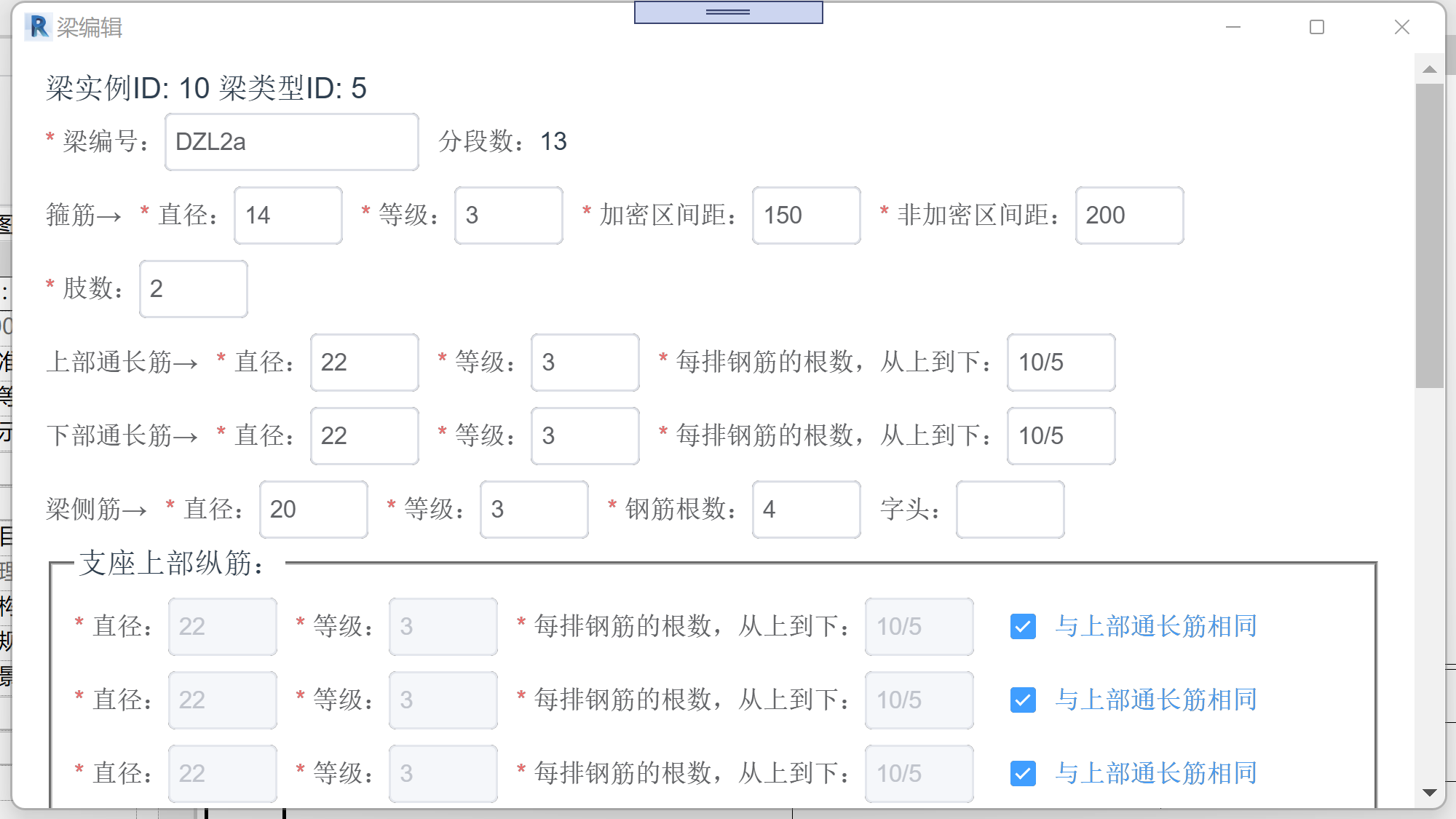Screen dimensions: 1456x819
Task: Click the empty 字头 input field
Action: click(1010, 510)
